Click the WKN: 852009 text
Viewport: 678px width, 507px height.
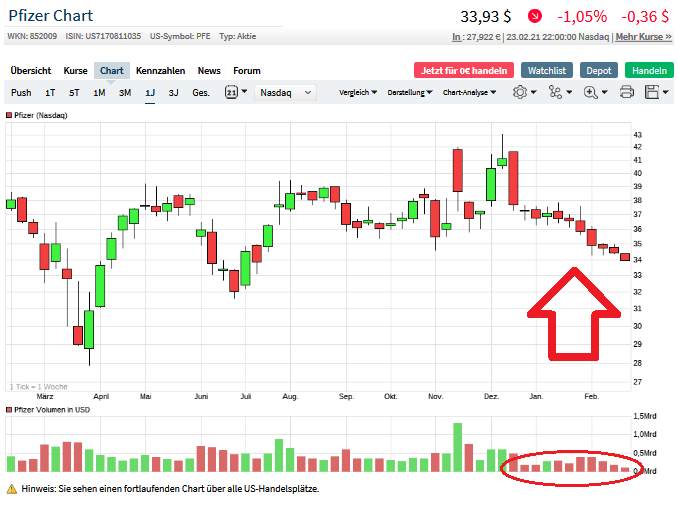click(x=32, y=36)
